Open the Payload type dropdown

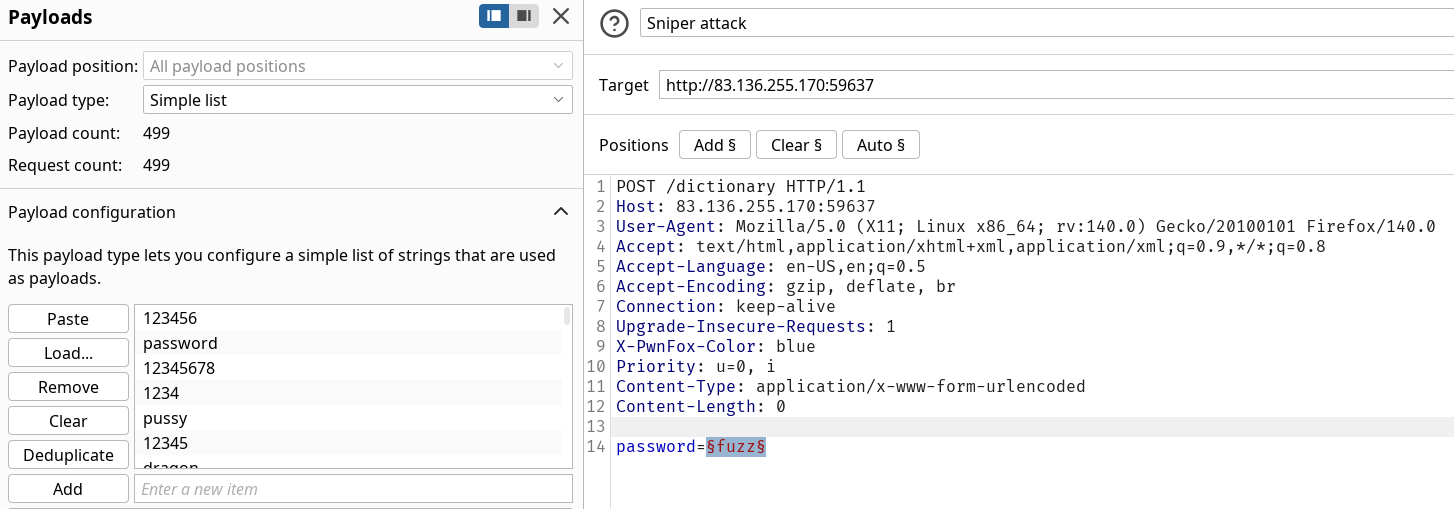pos(358,100)
